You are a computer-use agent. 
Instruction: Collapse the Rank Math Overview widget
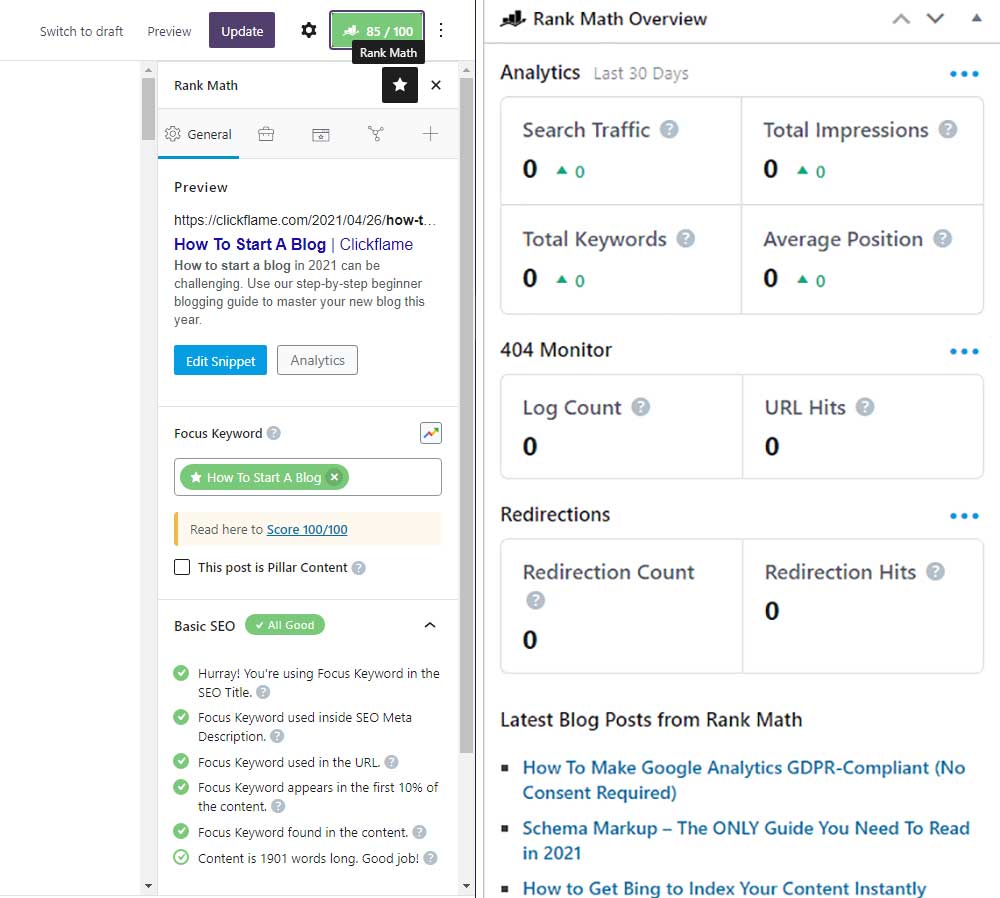tap(977, 18)
